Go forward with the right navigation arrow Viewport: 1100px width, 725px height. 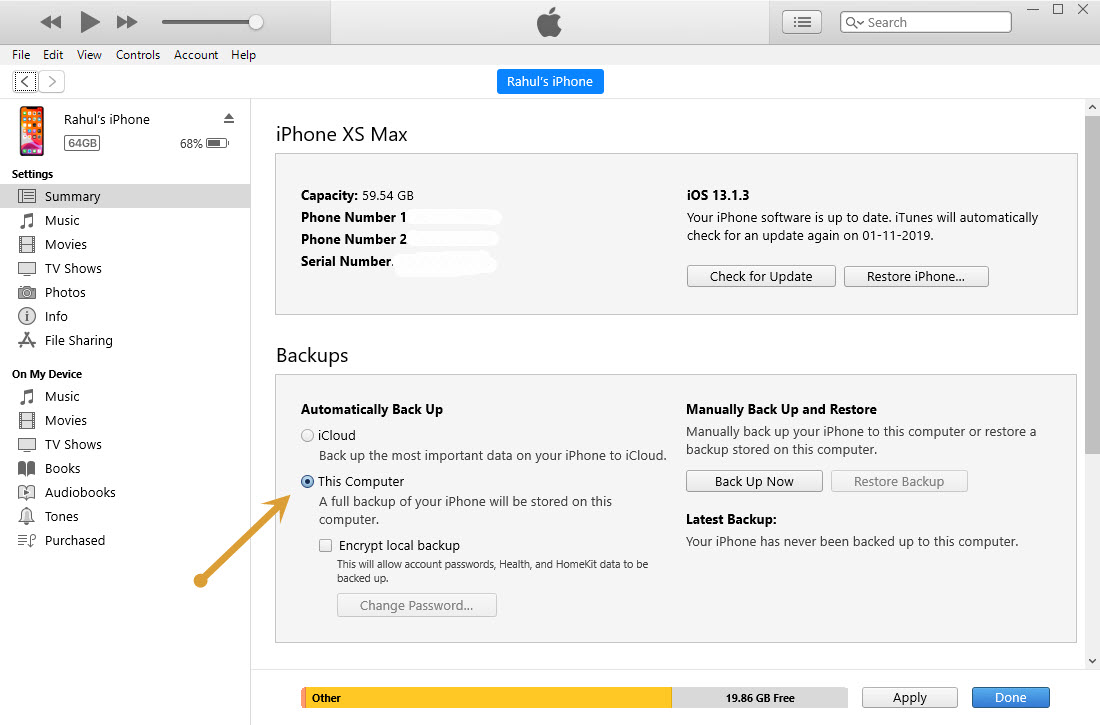(52, 81)
